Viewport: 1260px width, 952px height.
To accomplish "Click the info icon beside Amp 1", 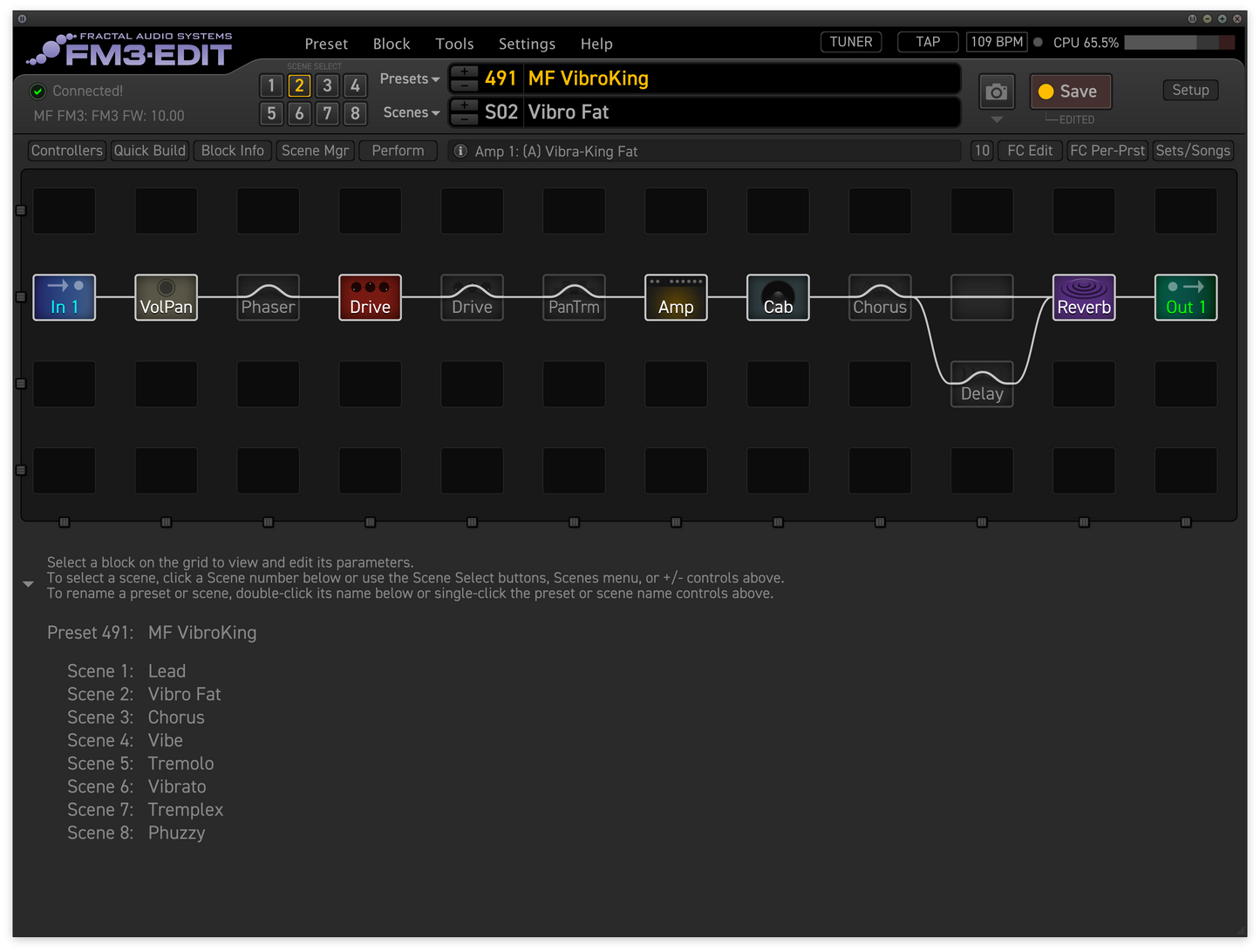I will [461, 151].
